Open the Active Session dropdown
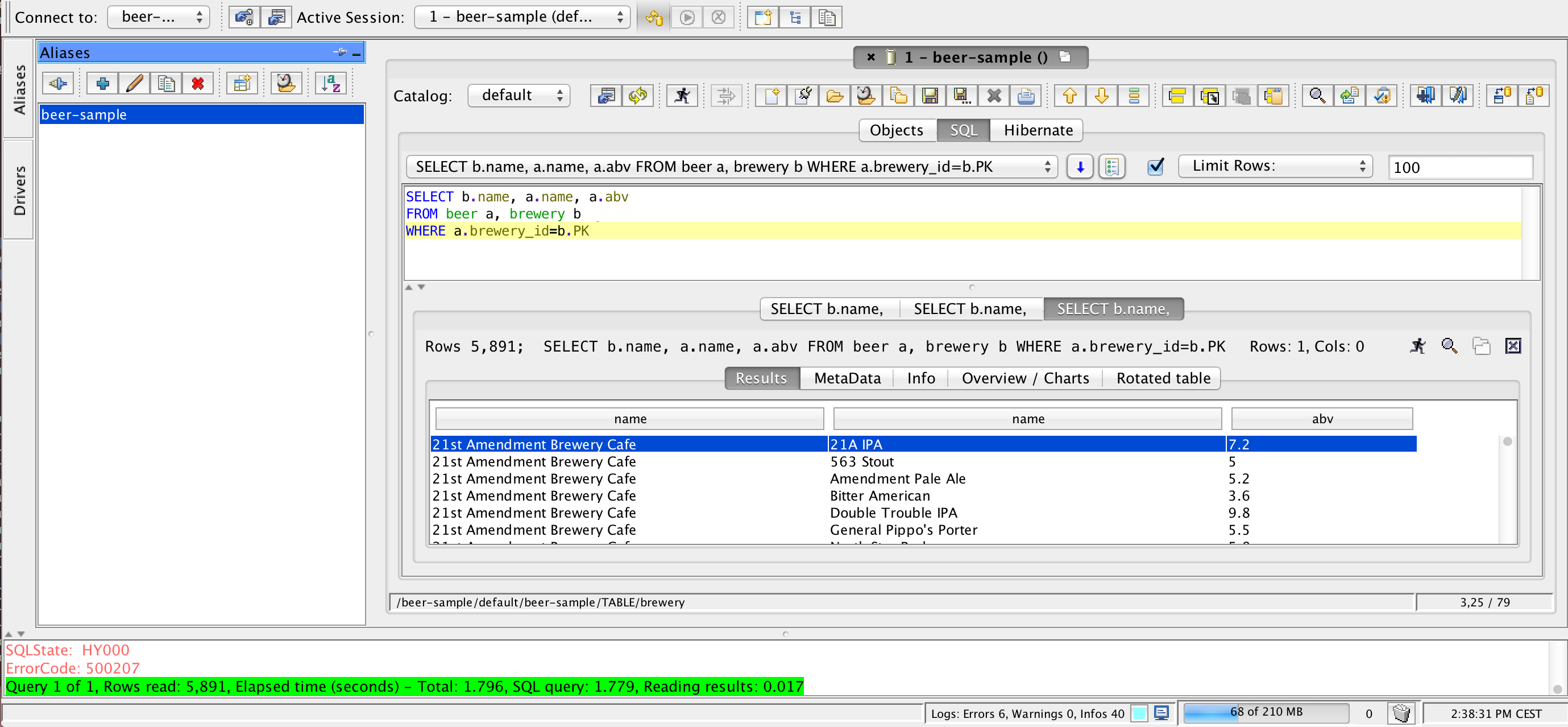The width and height of the screenshot is (1568, 727). tap(522, 17)
